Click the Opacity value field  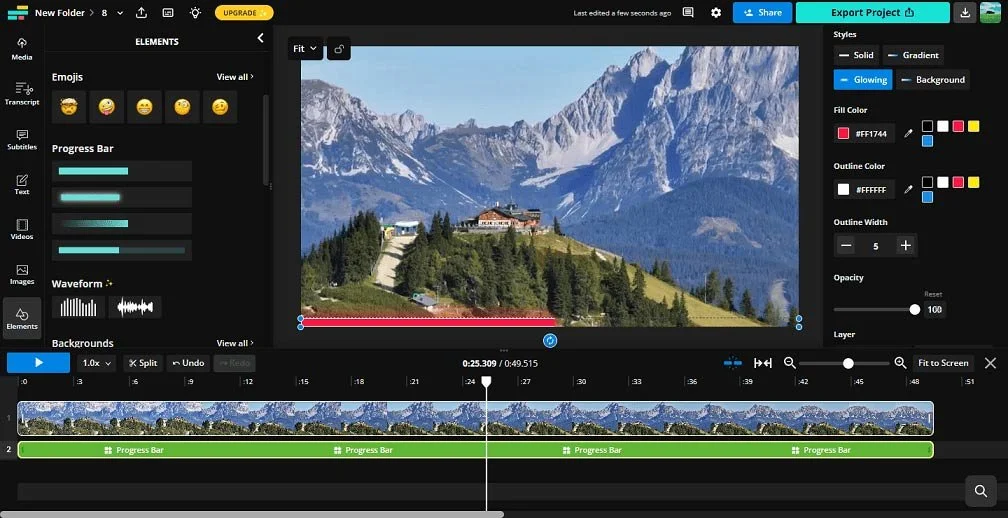pyautogui.click(x=935, y=310)
